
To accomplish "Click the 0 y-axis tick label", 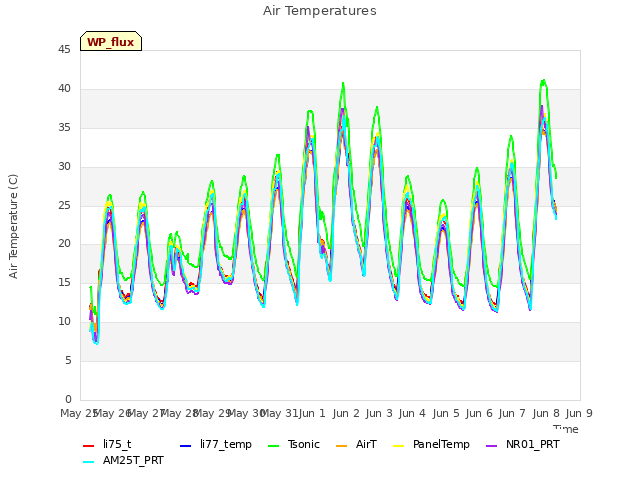I will click(x=68, y=399).
